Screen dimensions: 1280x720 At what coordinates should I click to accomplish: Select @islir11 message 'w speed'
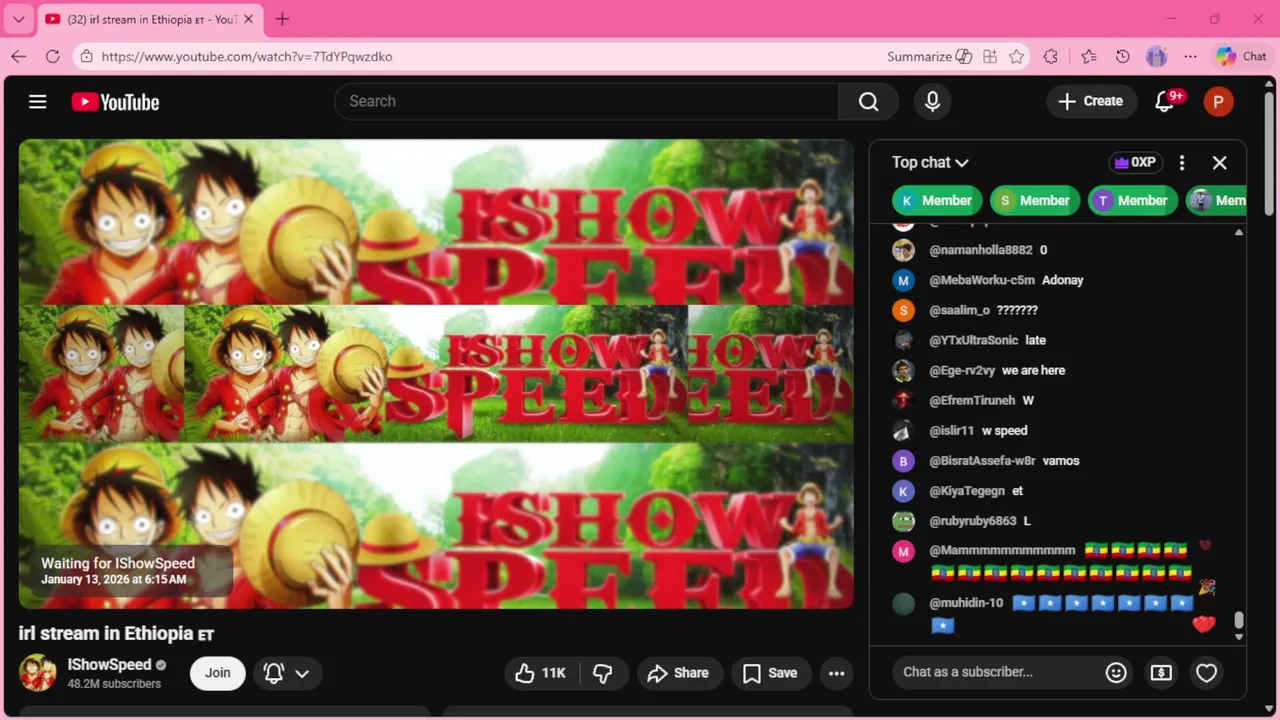click(1004, 430)
